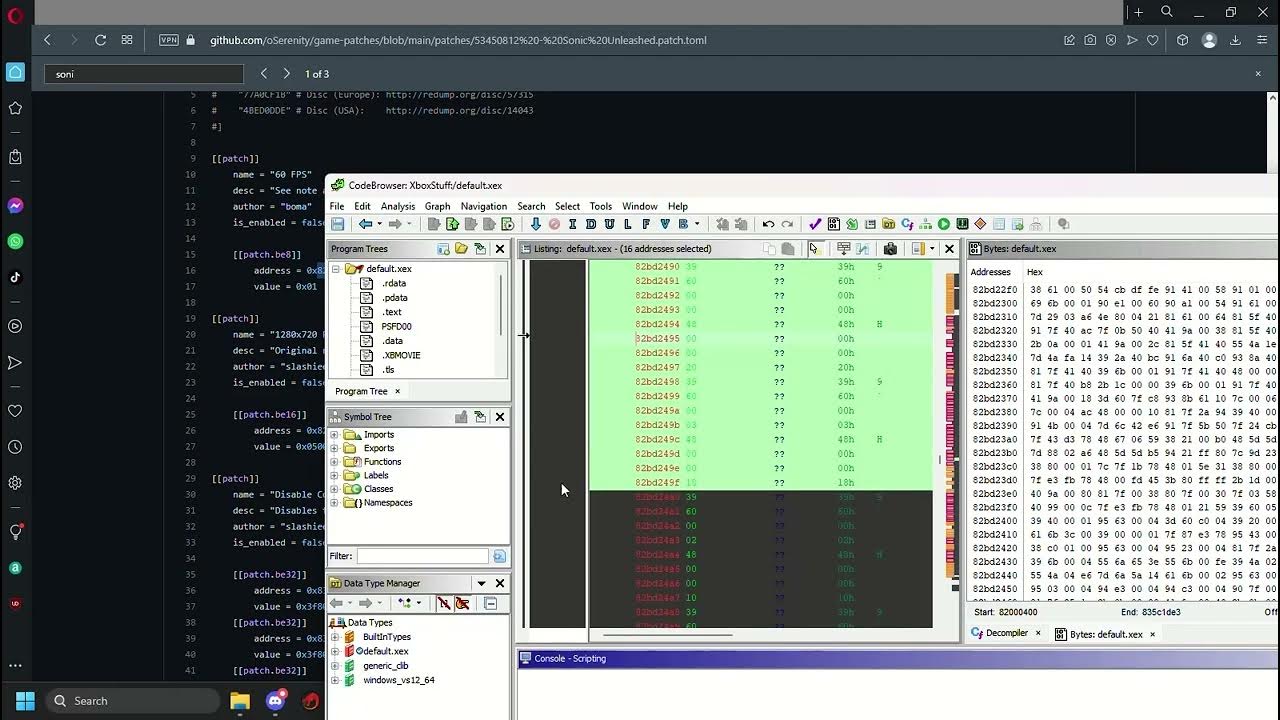
Task: Click the 'L' next-label navigation icon
Action: coord(627,225)
